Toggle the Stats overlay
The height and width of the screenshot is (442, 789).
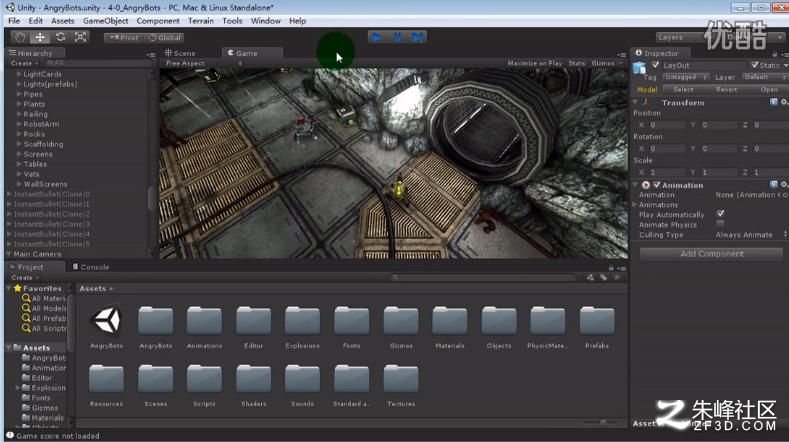coord(577,63)
